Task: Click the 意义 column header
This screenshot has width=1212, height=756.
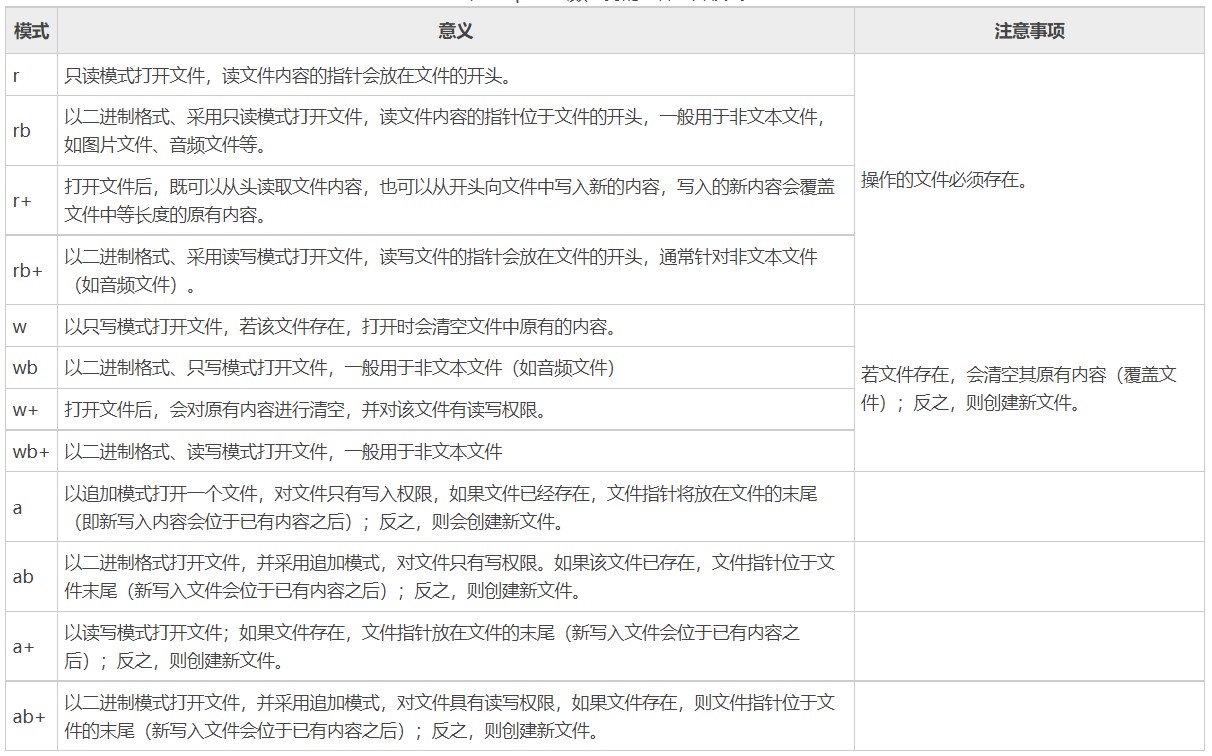Action: [x=455, y=31]
